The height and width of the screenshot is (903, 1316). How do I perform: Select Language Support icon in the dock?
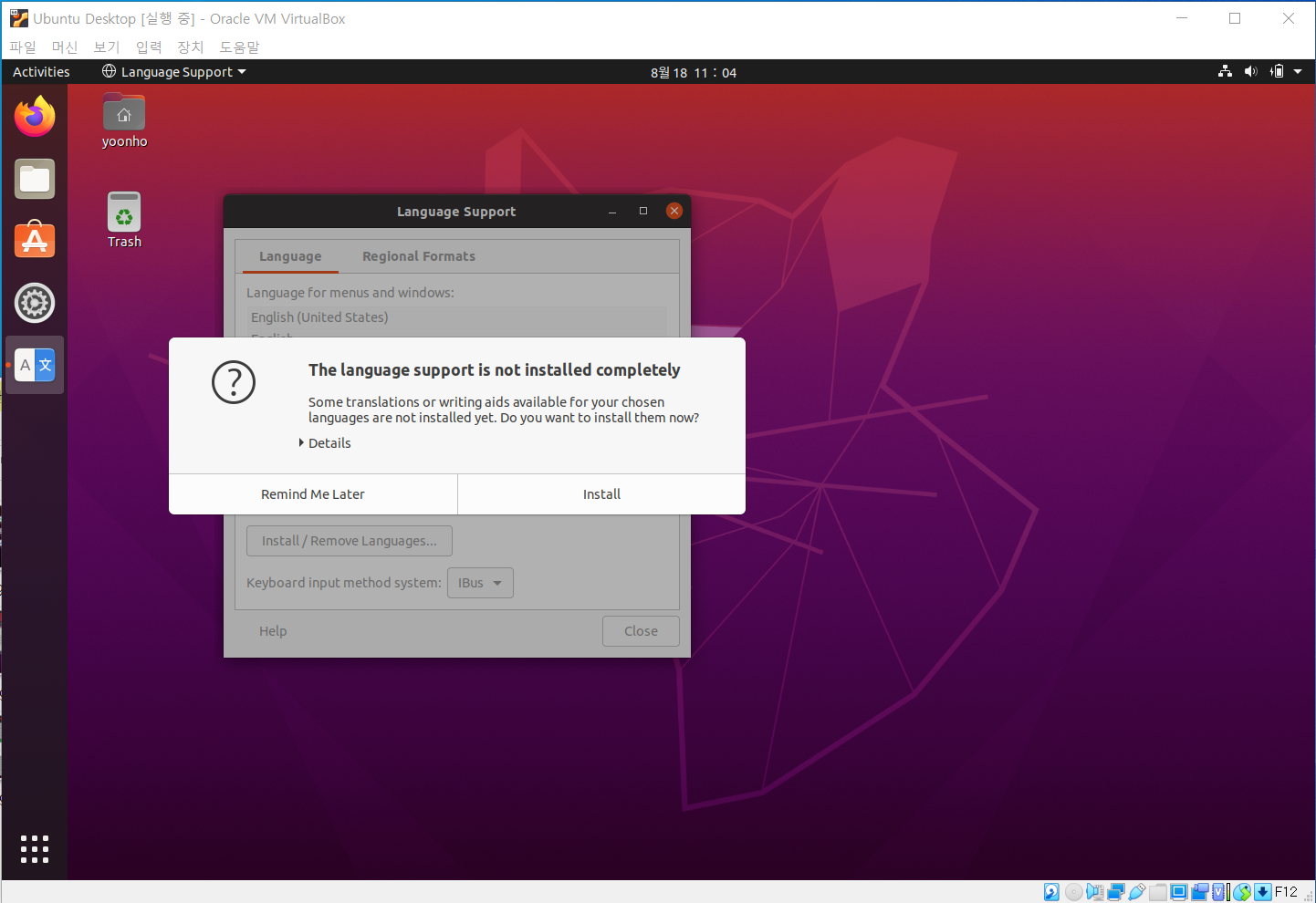click(x=35, y=365)
